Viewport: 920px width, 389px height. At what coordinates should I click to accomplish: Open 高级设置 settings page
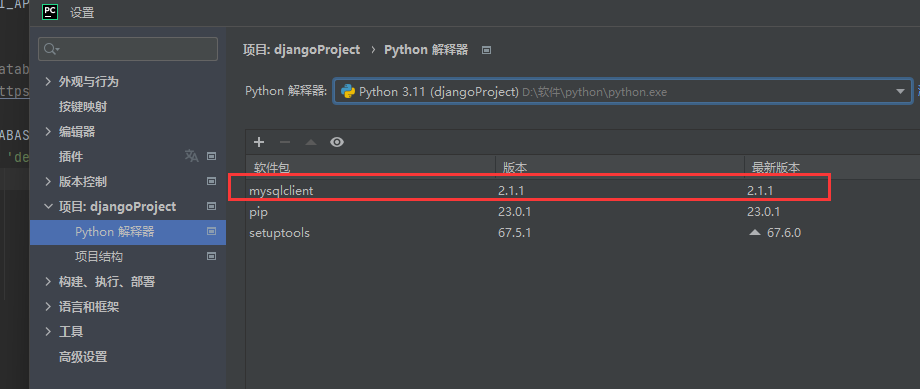tap(83, 357)
